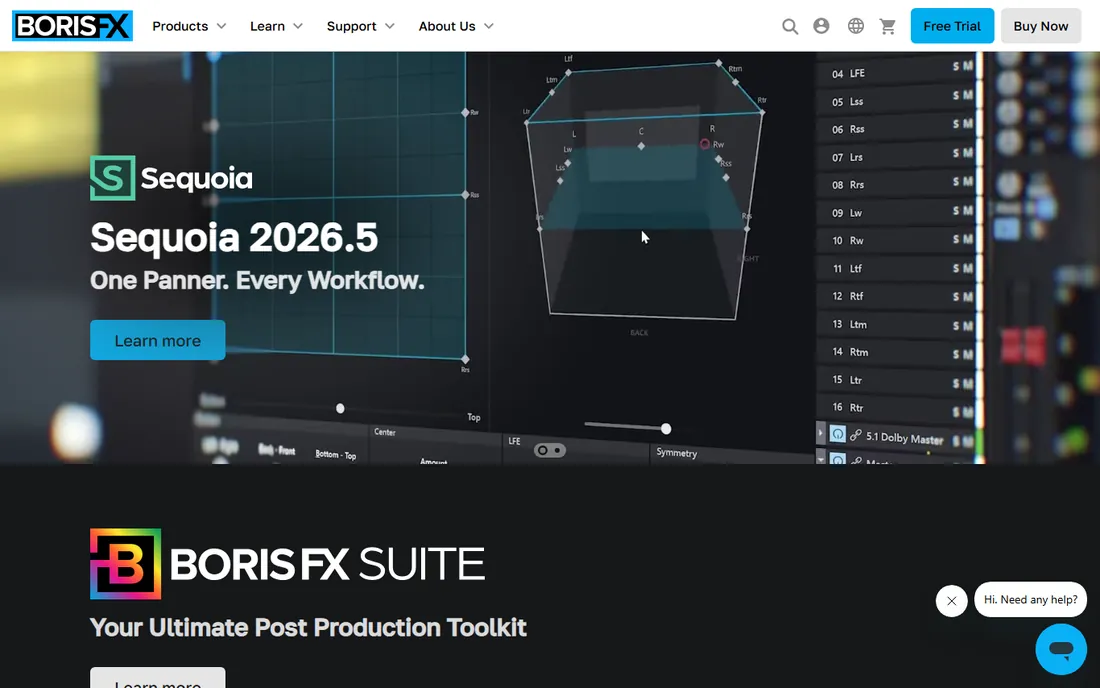The height and width of the screenshot is (688, 1100).
Task: Click the "Sequoia 2026.5" heading
Action: 234,238
